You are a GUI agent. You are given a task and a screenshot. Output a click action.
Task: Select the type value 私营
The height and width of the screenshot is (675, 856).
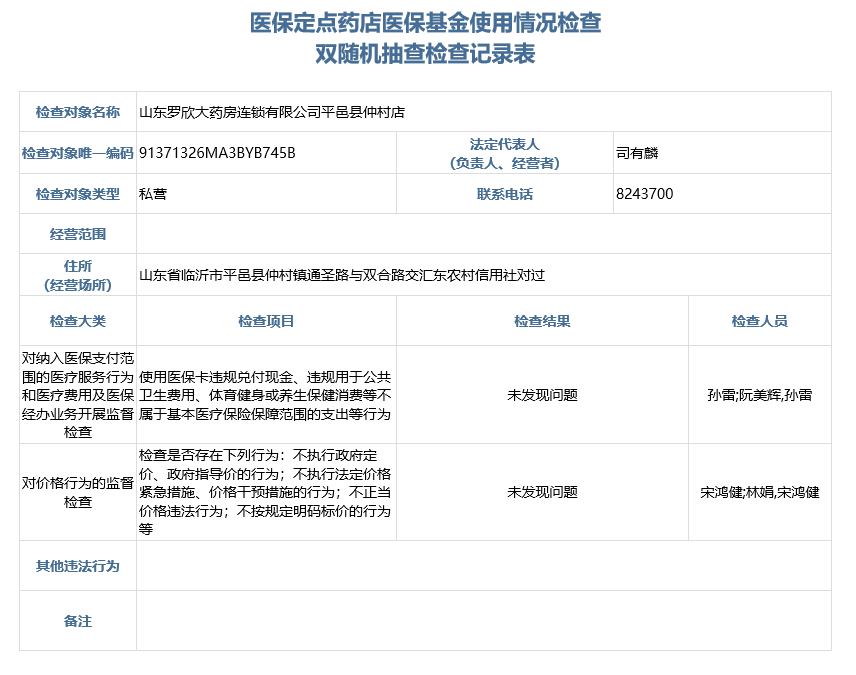[153, 194]
